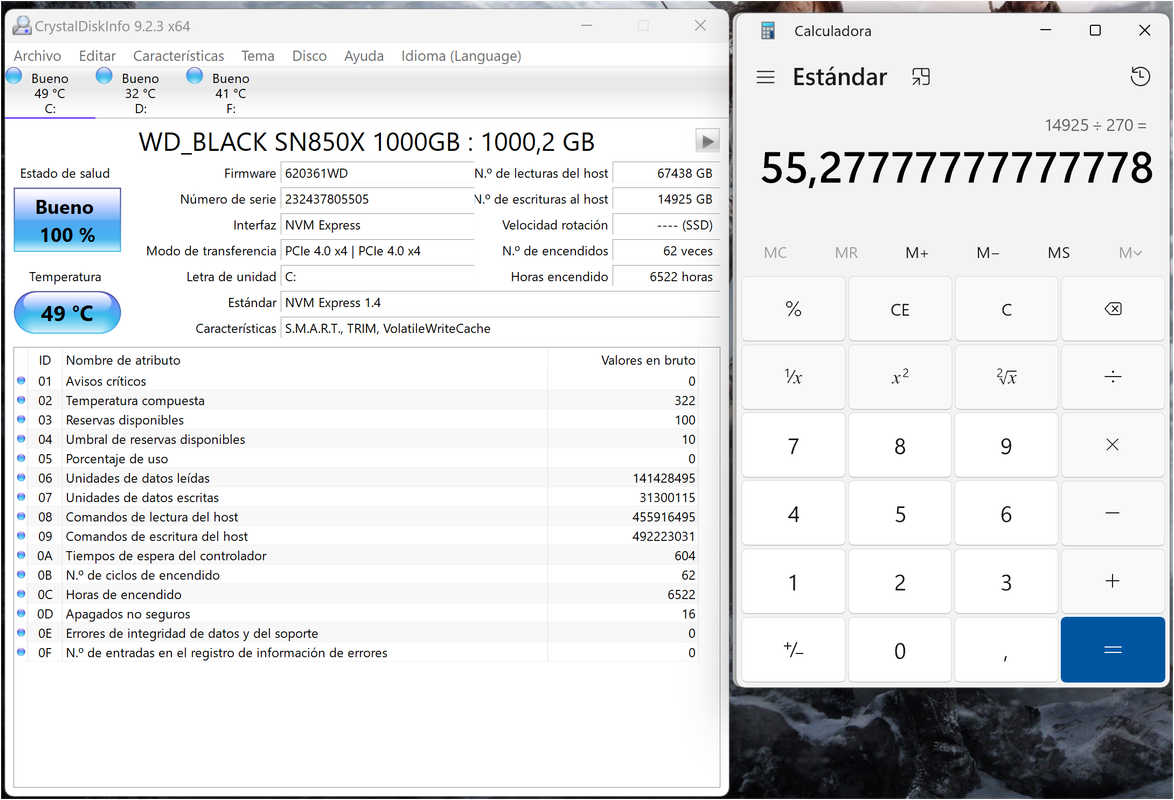
Task: Click the square root button in Calculator
Action: point(1006,377)
